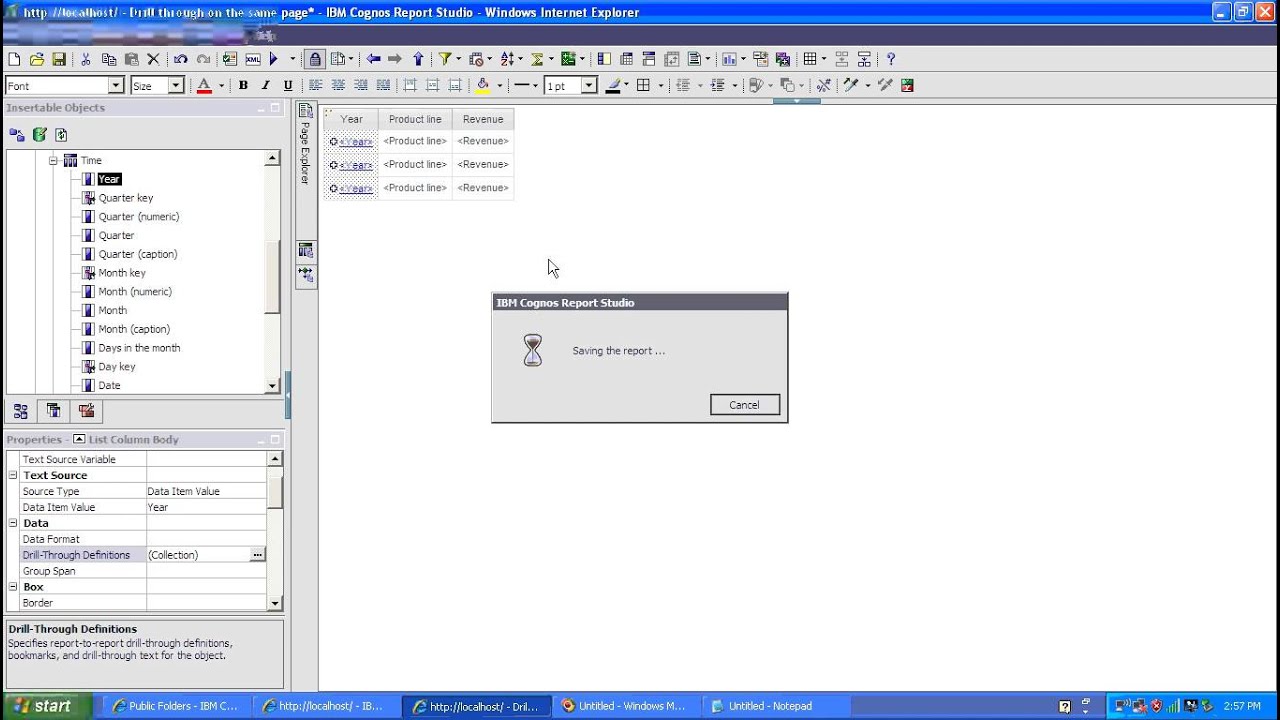Toggle Bold formatting

[x=243, y=85]
